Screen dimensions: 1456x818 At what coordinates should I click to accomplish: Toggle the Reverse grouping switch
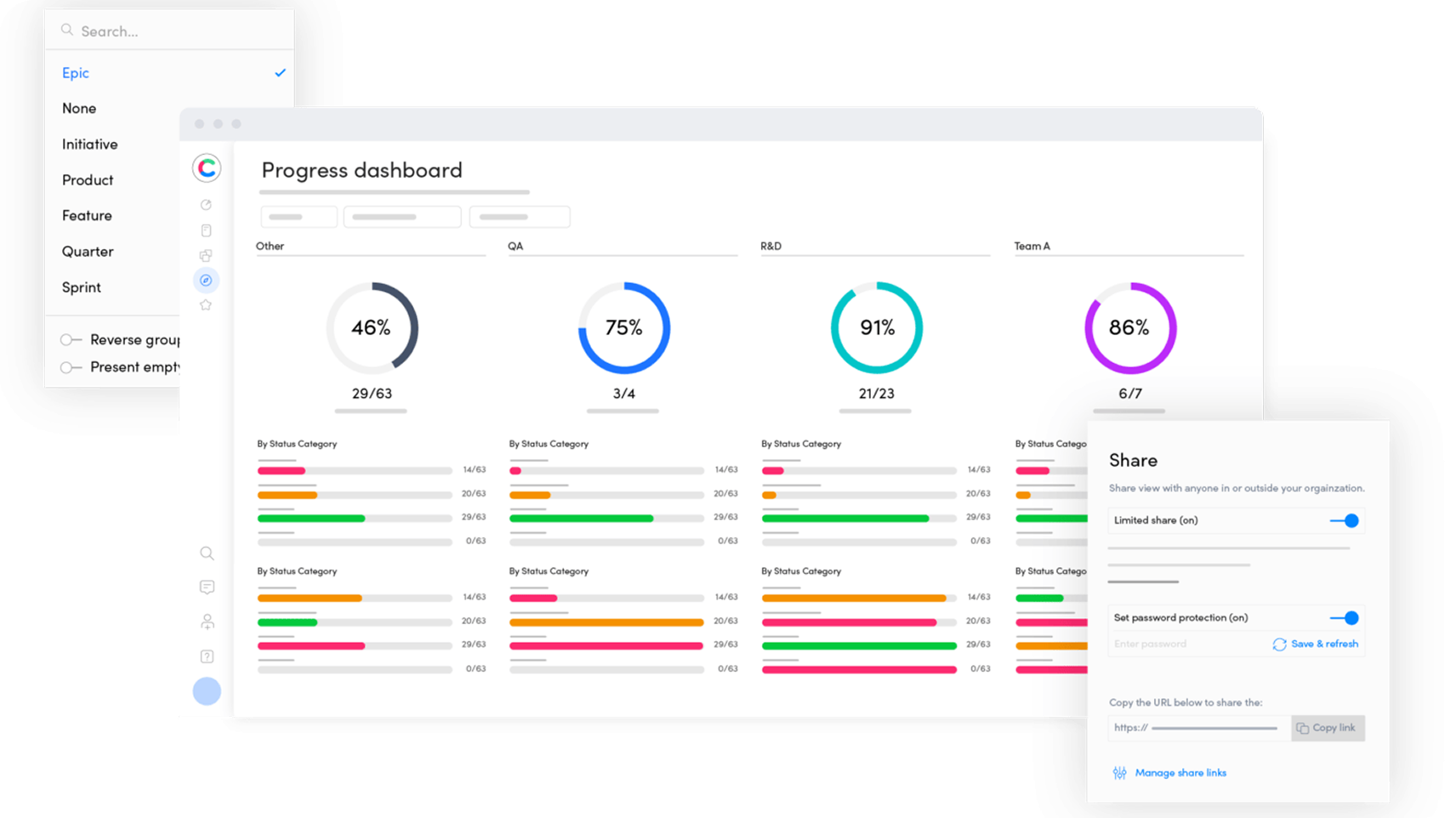click(71, 340)
